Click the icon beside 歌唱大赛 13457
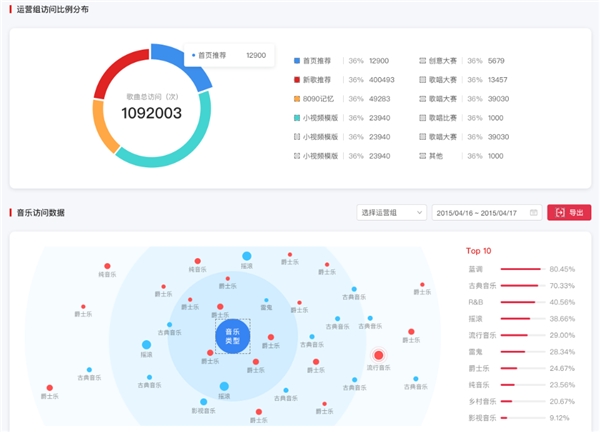600x432 pixels. click(422, 80)
